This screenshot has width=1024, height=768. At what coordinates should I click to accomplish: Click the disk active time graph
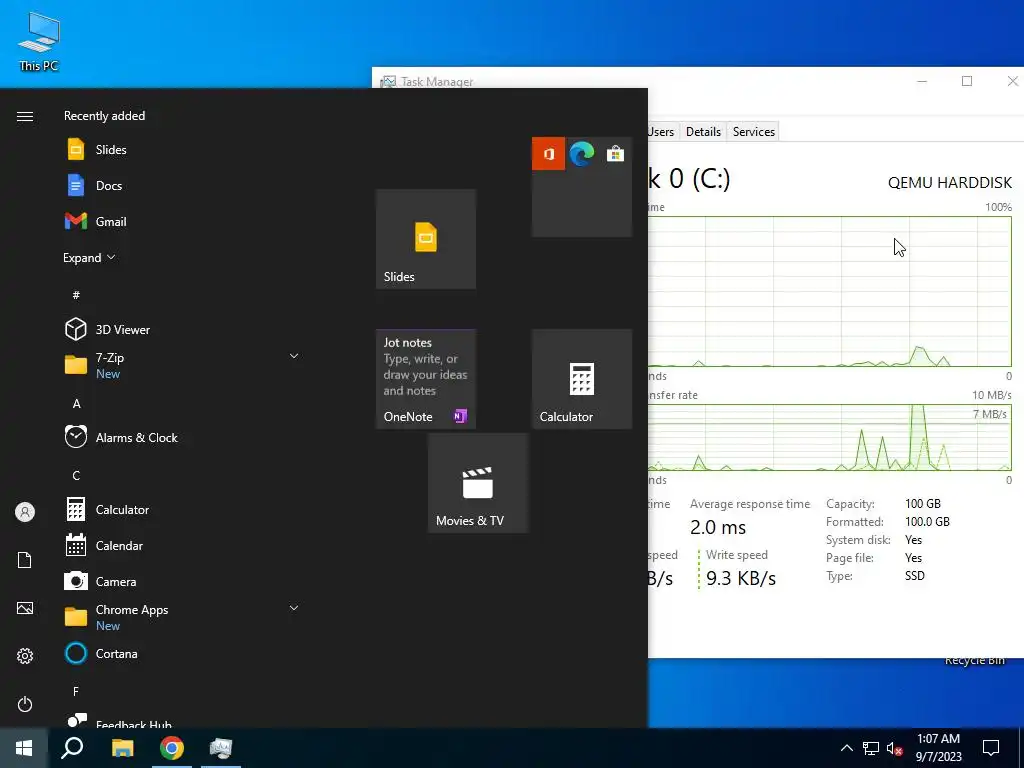coord(829,291)
